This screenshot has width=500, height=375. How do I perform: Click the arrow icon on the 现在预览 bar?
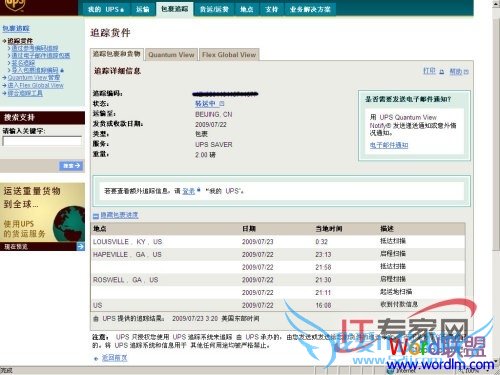click(x=80, y=246)
